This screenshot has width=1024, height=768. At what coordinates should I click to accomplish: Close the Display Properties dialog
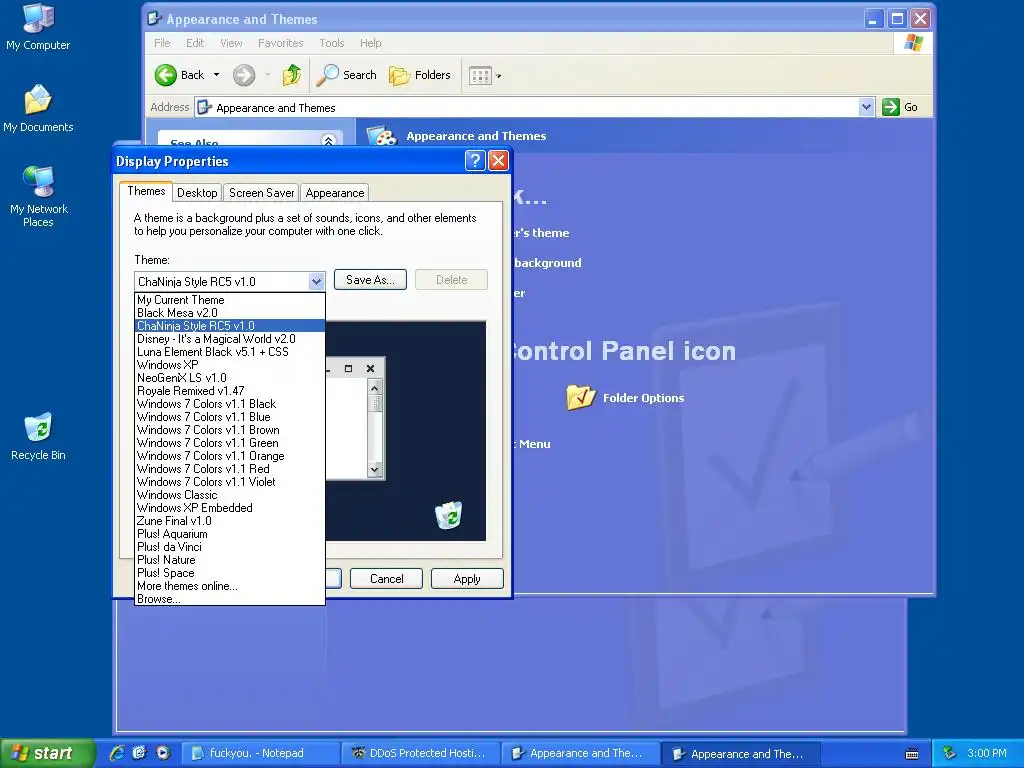498,161
